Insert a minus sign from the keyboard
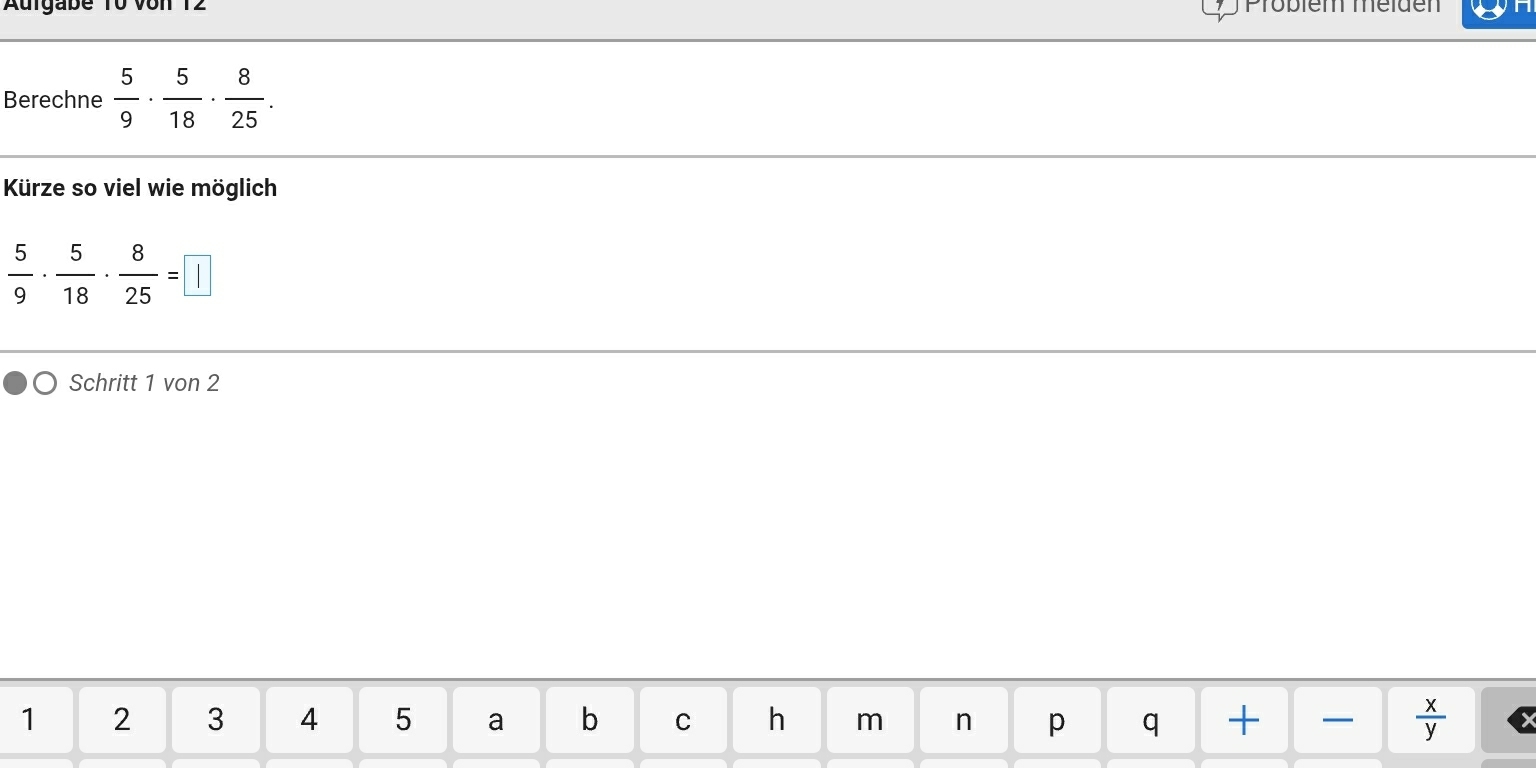 pos(1338,720)
